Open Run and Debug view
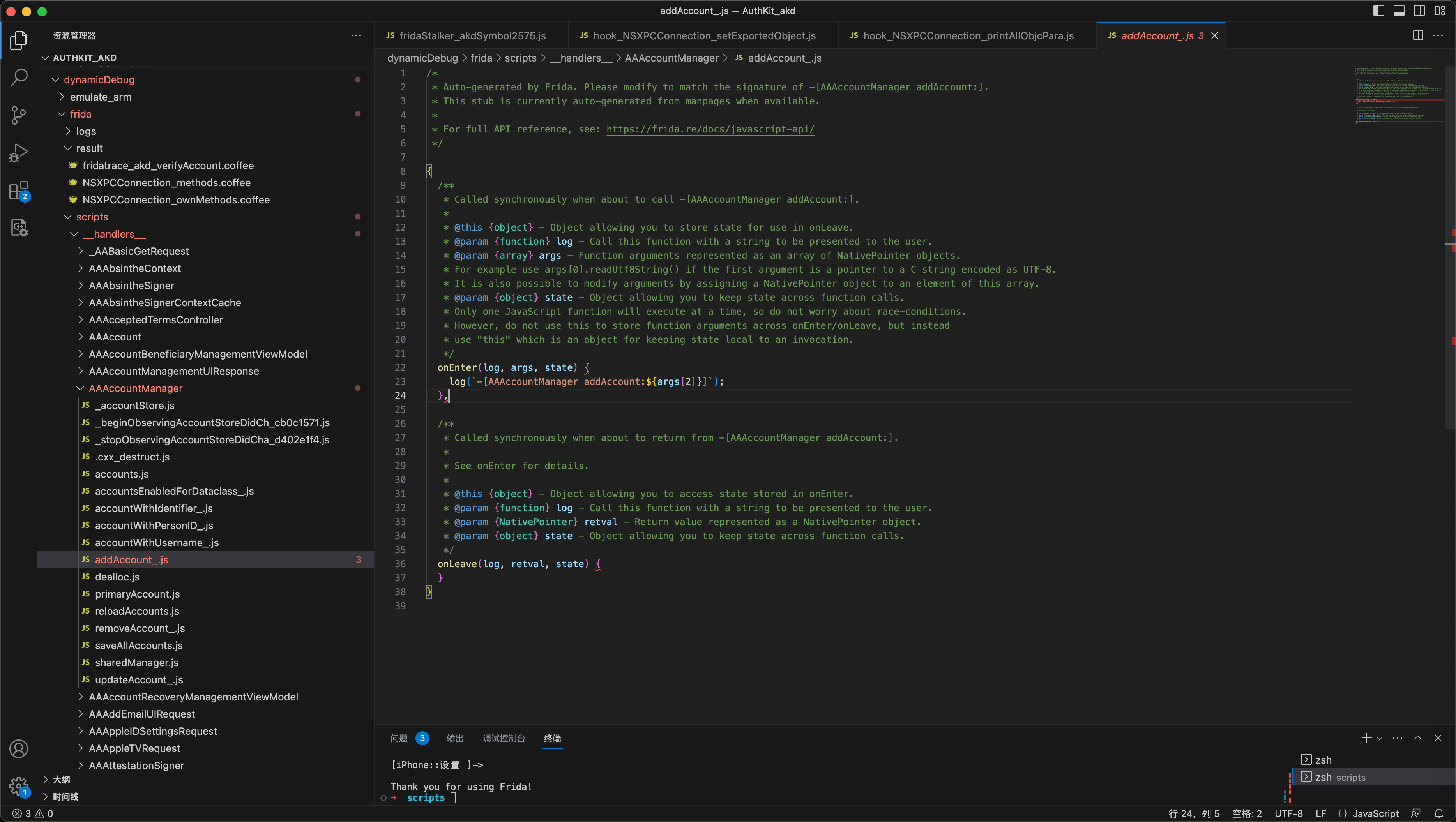Image resolution: width=1456 pixels, height=822 pixels. (19, 153)
